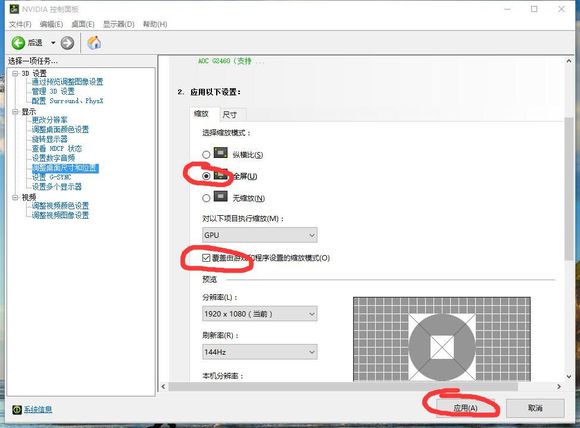Click the scaling preview test pattern image

[442, 339]
